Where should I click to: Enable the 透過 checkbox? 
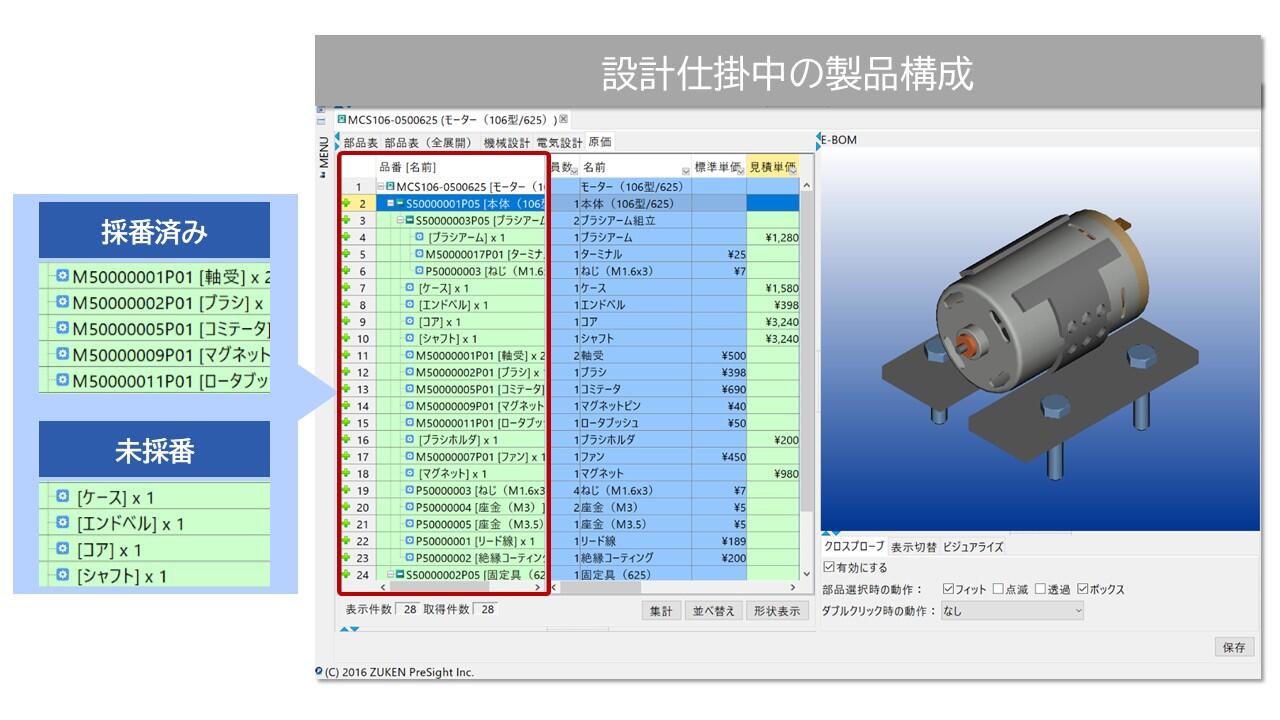point(1040,589)
